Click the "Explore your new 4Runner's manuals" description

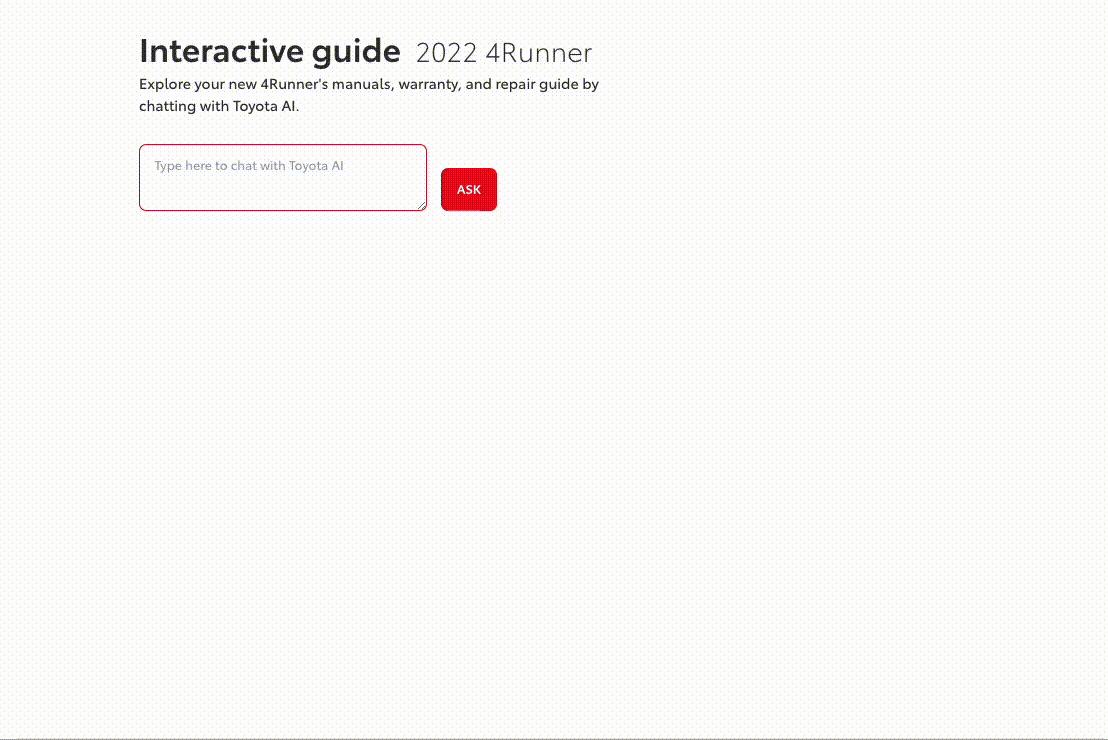(369, 95)
